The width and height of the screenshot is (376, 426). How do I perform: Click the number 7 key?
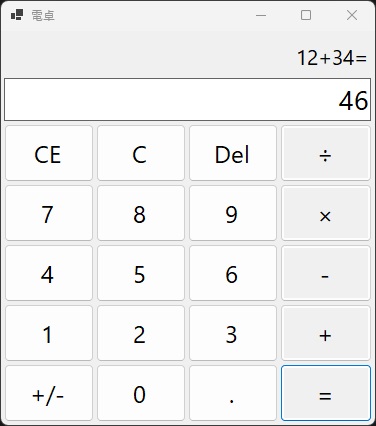point(49,213)
